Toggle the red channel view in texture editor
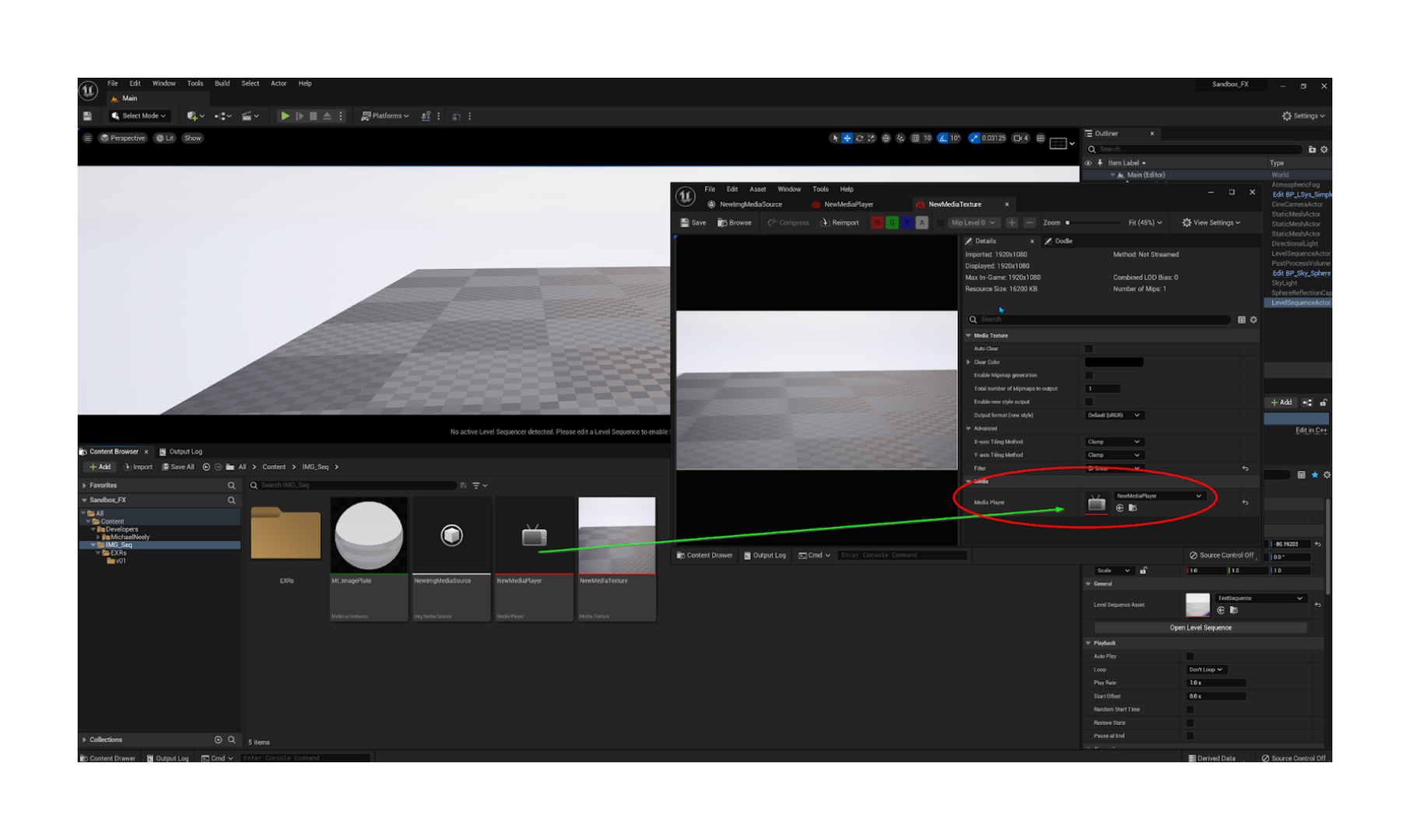The width and height of the screenshot is (1410, 840). [877, 222]
